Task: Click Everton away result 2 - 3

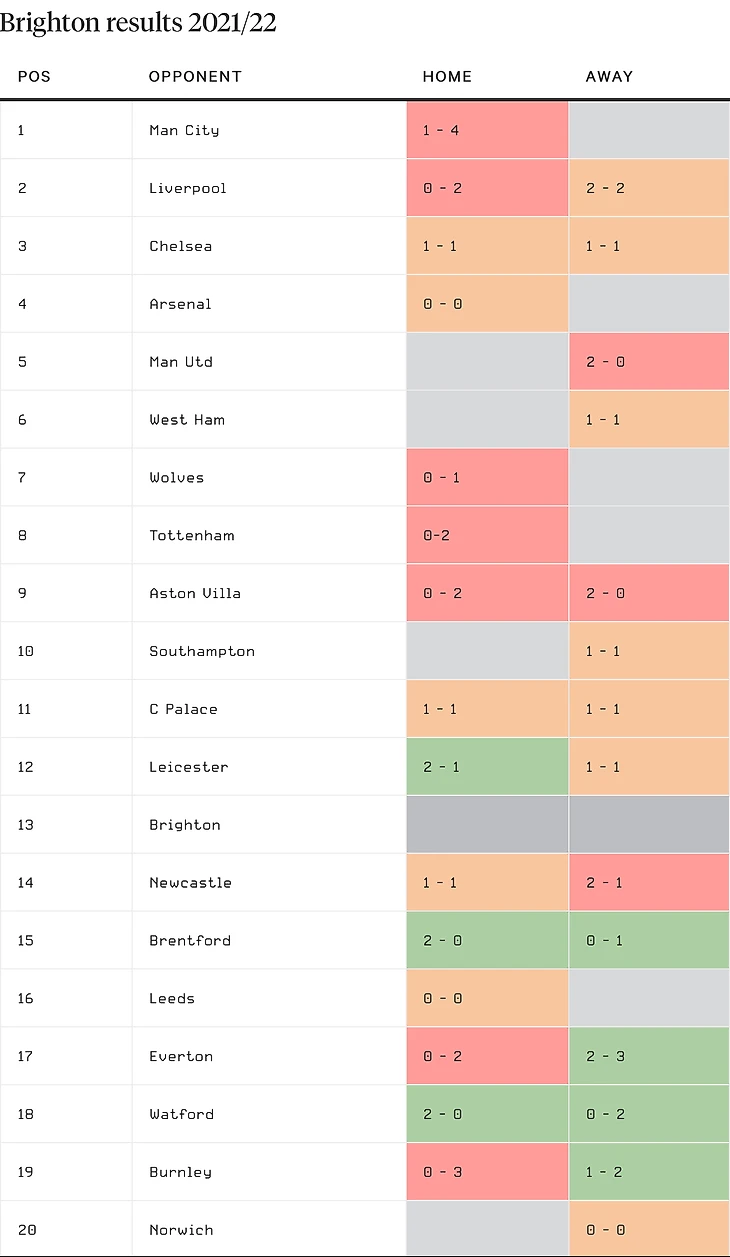Action: click(x=605, y=1056)
